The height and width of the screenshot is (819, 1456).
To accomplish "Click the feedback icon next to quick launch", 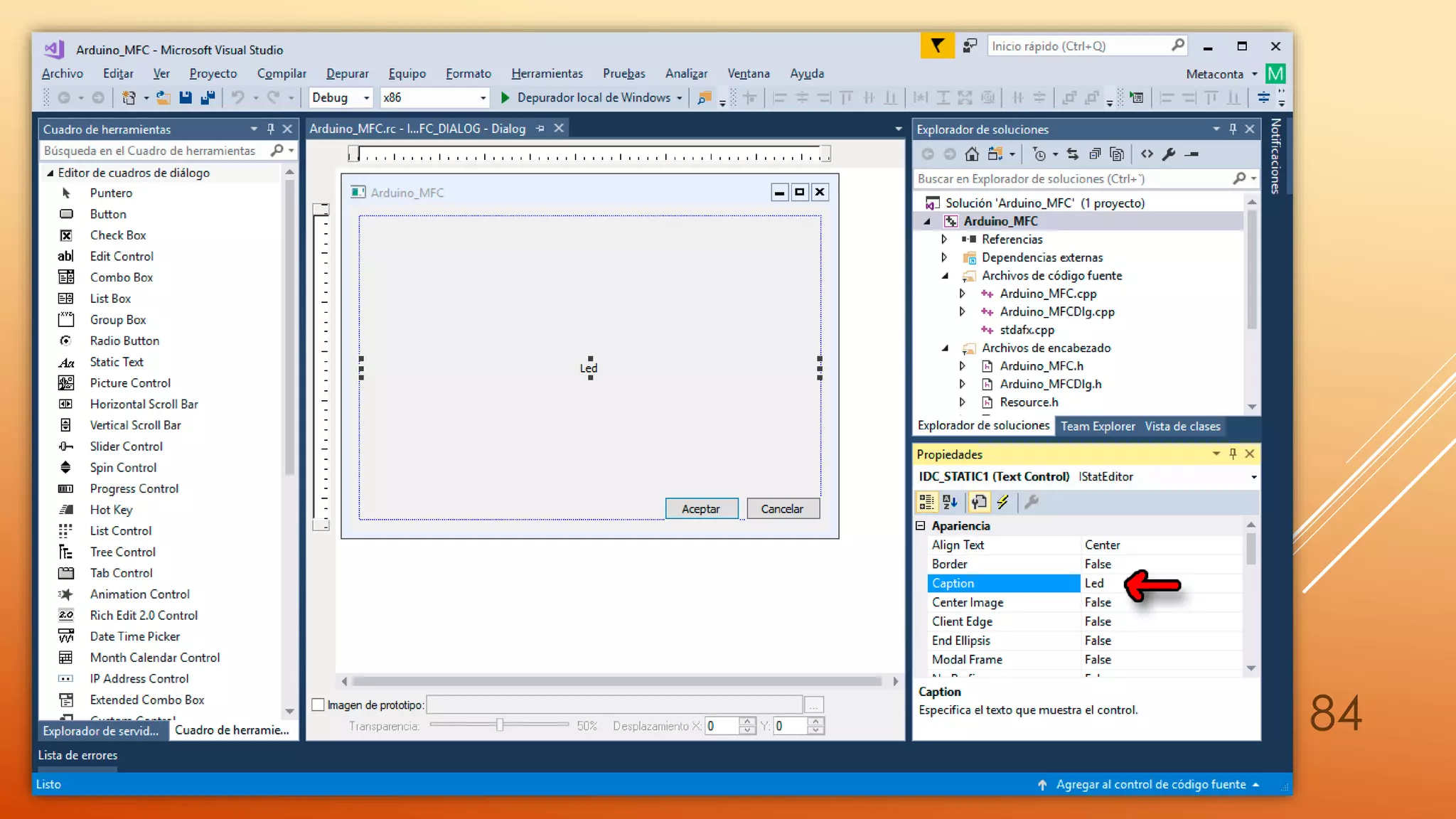I will (x=970, y=46).
